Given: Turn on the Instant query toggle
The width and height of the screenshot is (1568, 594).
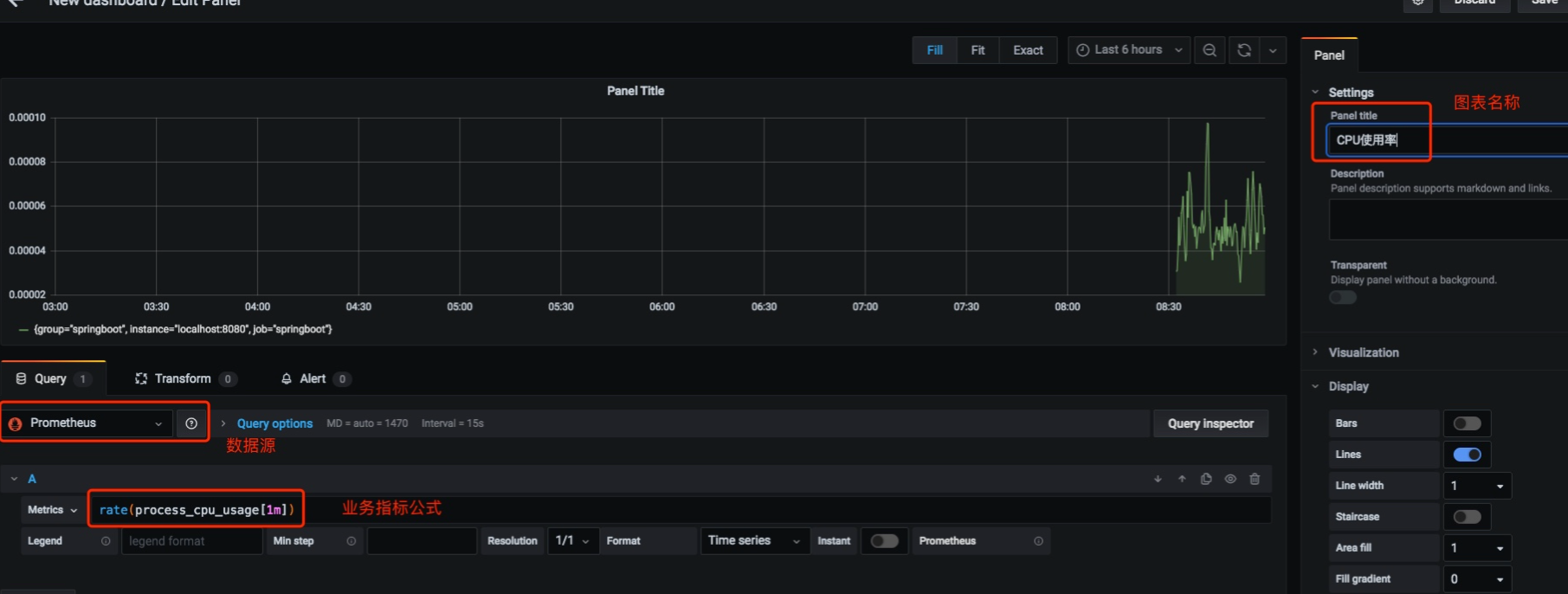Looking at the screenshot, I should 884,541.
